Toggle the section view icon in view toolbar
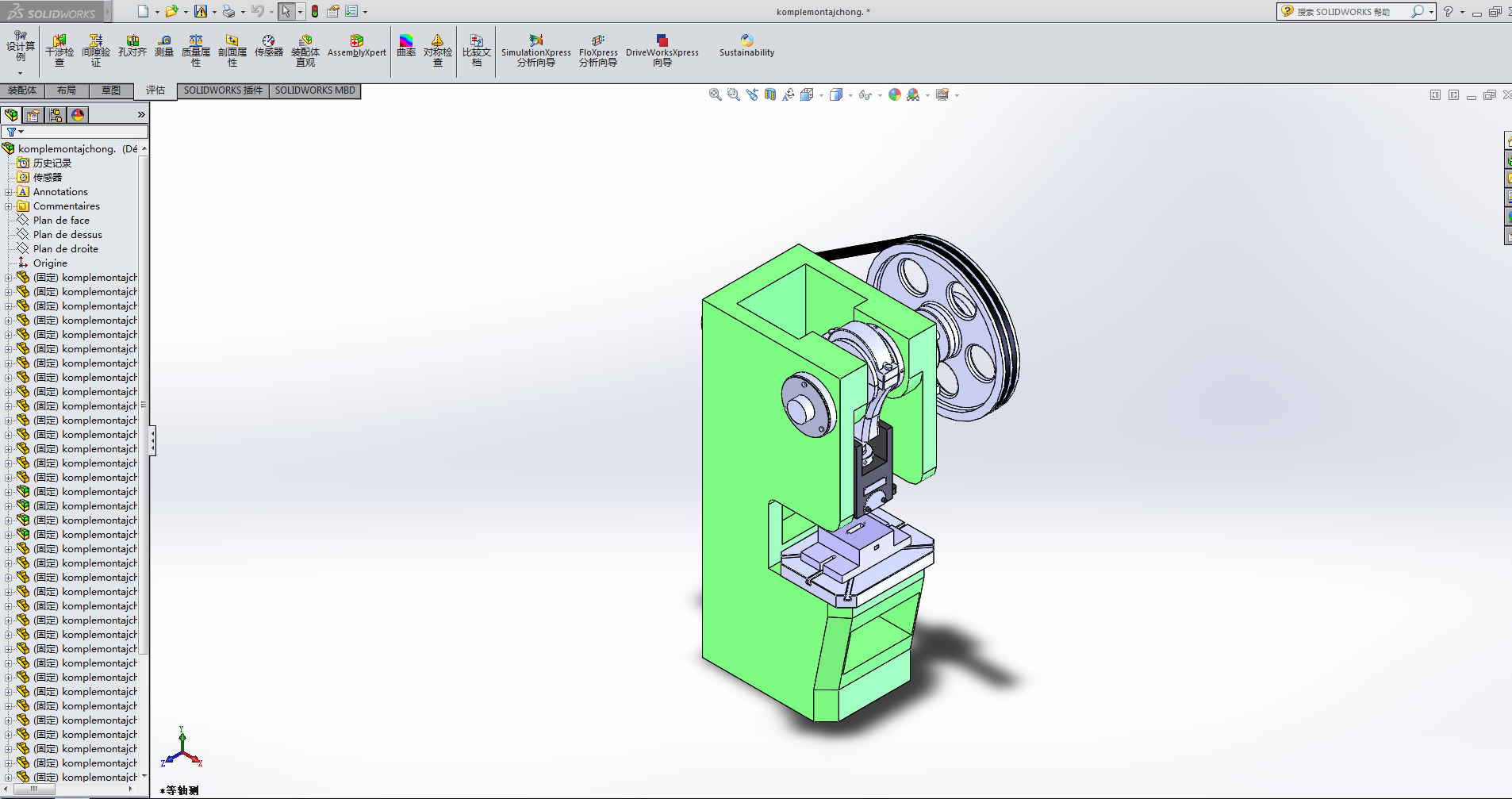Image resolution: width=1512 pixels, height=799 pixels. tap(770, 94)
